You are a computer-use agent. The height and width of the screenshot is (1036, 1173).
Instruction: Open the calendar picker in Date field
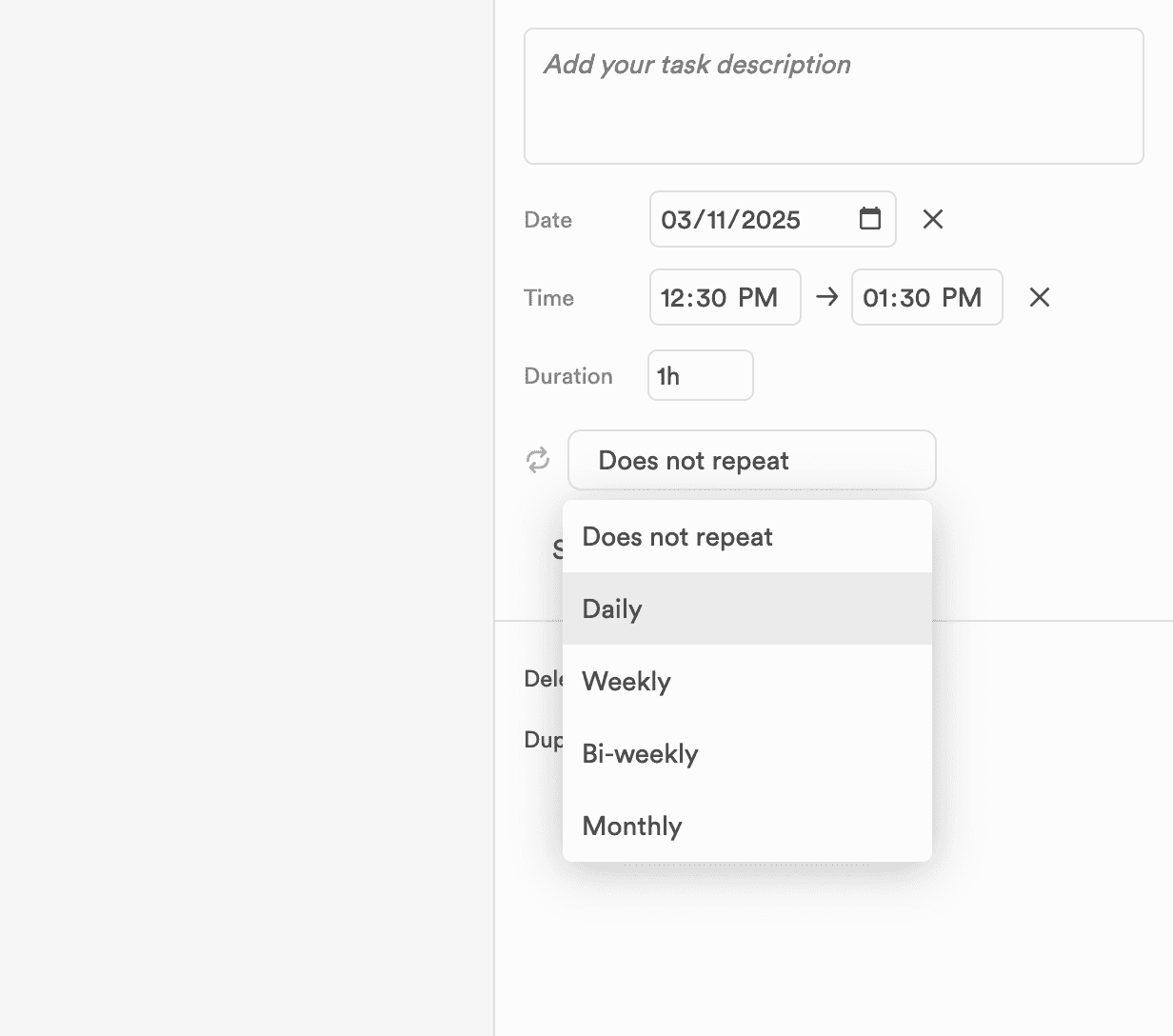869,219
